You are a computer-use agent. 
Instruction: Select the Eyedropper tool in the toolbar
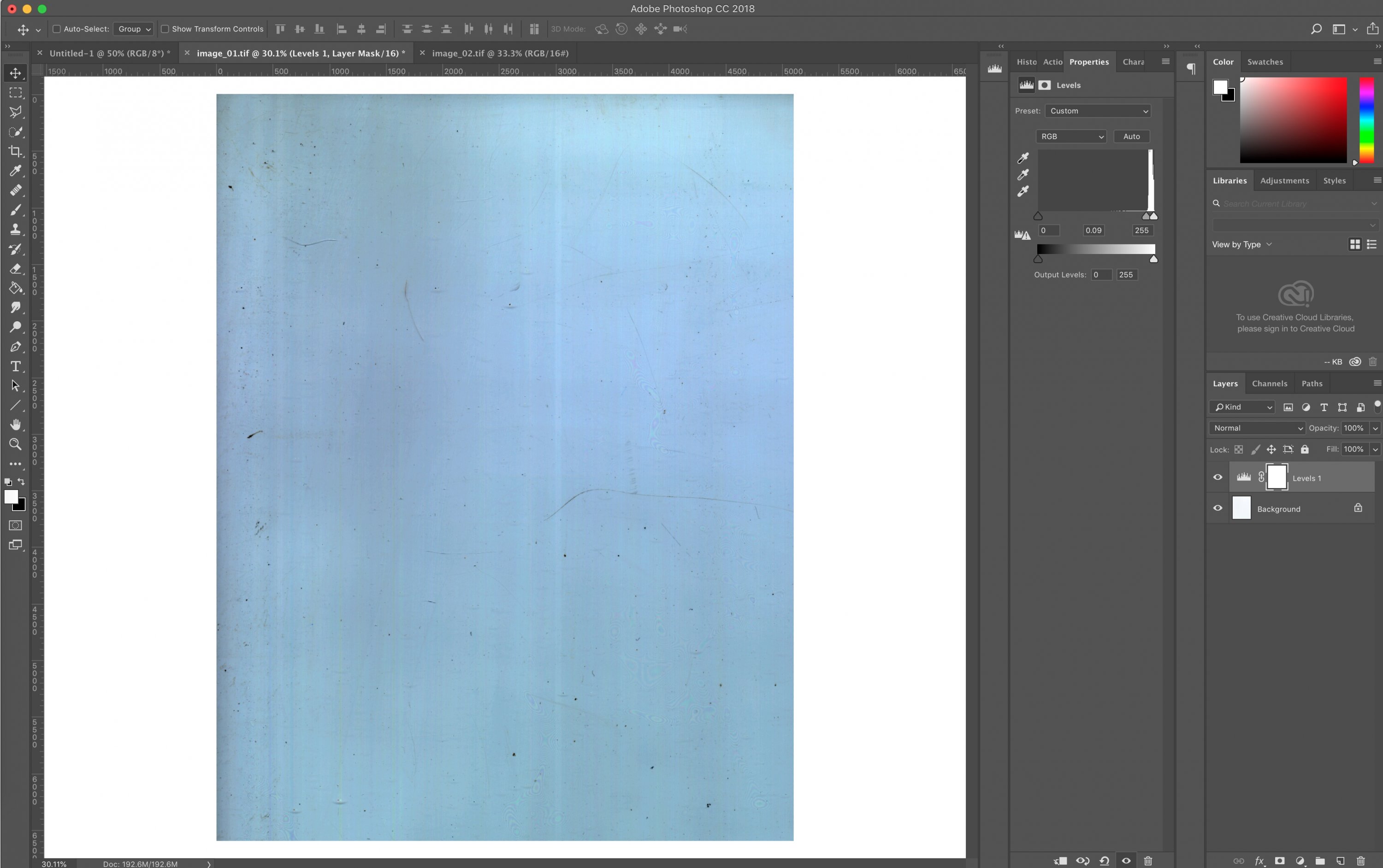click(x=16, y=171)
